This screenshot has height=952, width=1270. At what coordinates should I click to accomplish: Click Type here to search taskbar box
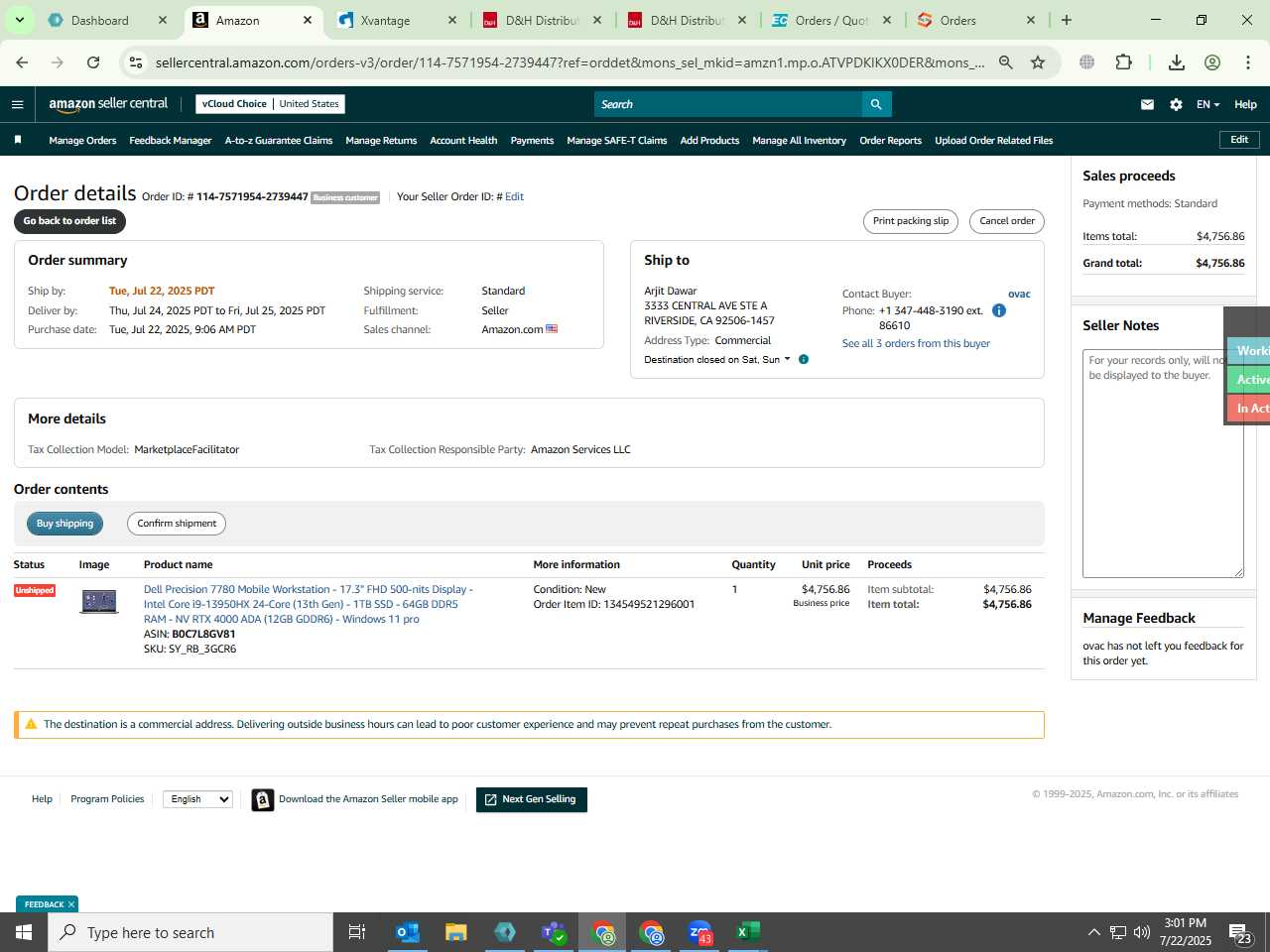pyautogui.click(x=190, y=932)
